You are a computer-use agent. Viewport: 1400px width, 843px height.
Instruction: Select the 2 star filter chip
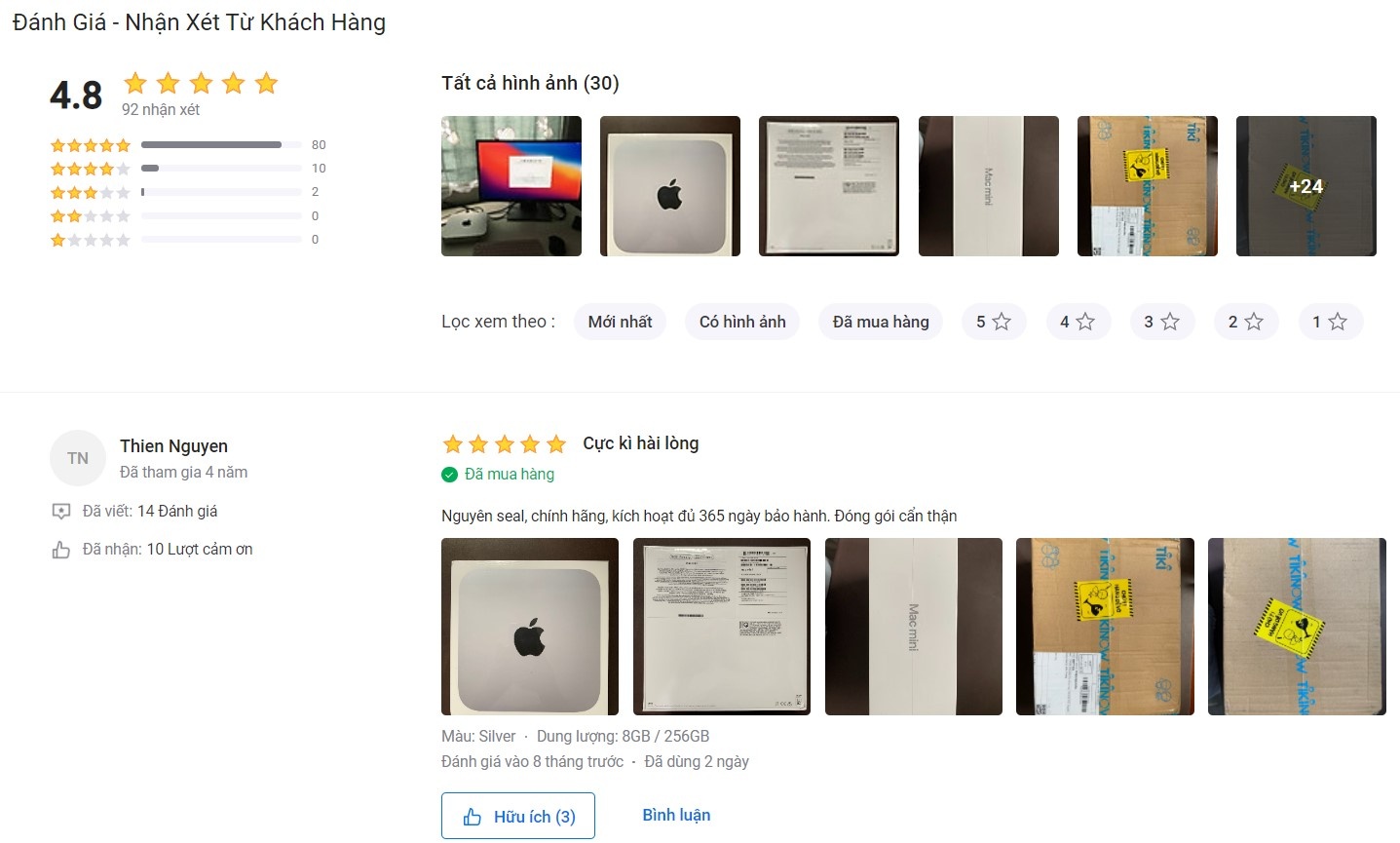point(1246,322)
